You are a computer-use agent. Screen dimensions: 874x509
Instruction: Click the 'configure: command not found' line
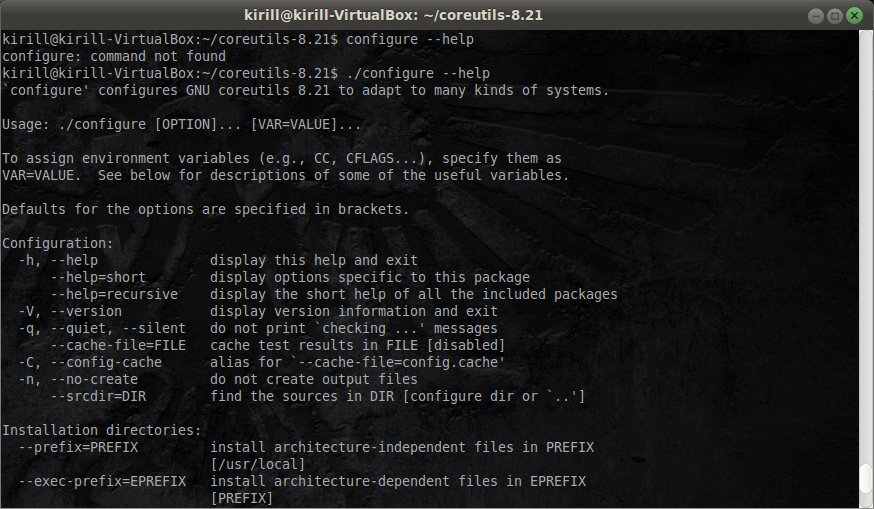coord(114,56)
